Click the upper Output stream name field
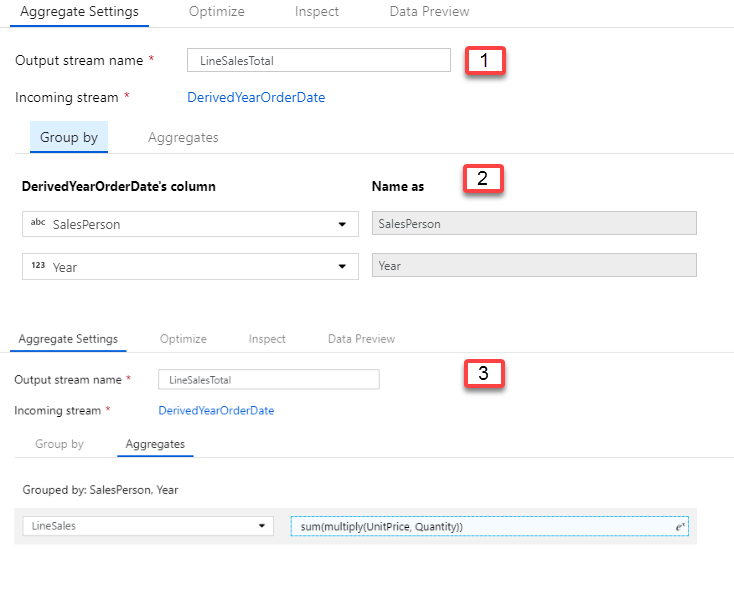 [319, 60]
